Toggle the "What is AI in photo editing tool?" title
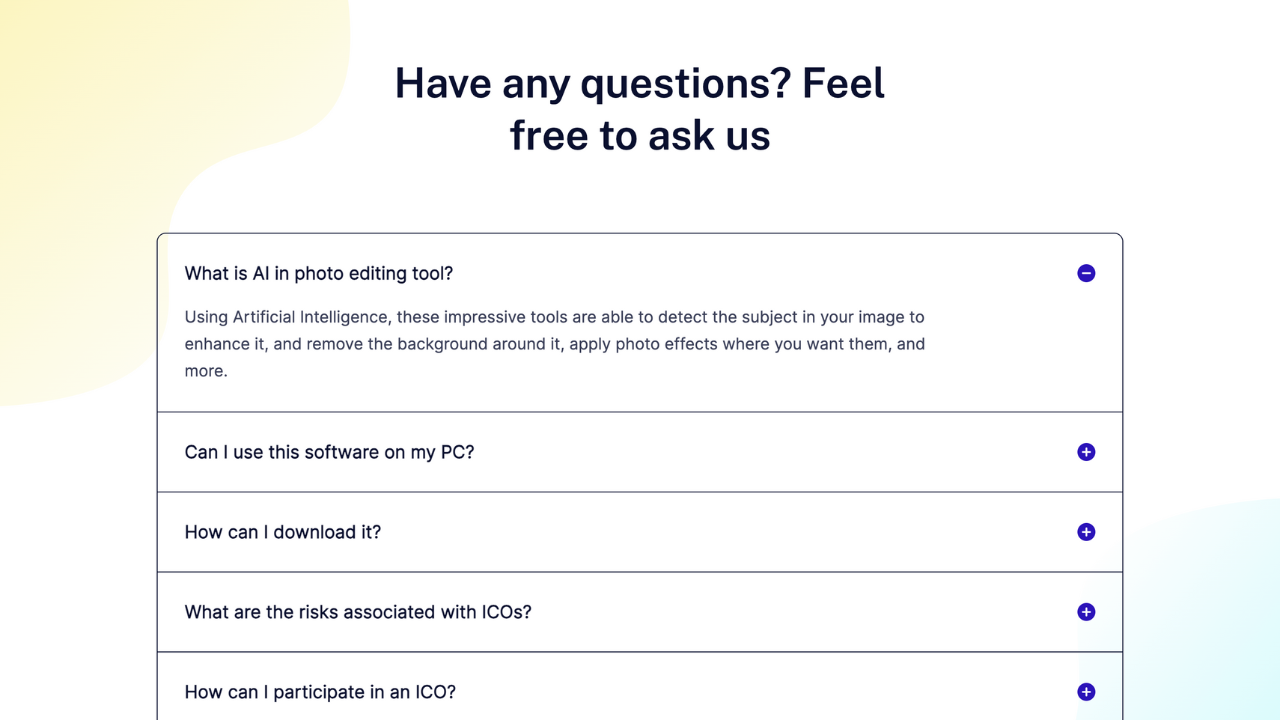The image size is (1280, 720). [x=319, y=273]
